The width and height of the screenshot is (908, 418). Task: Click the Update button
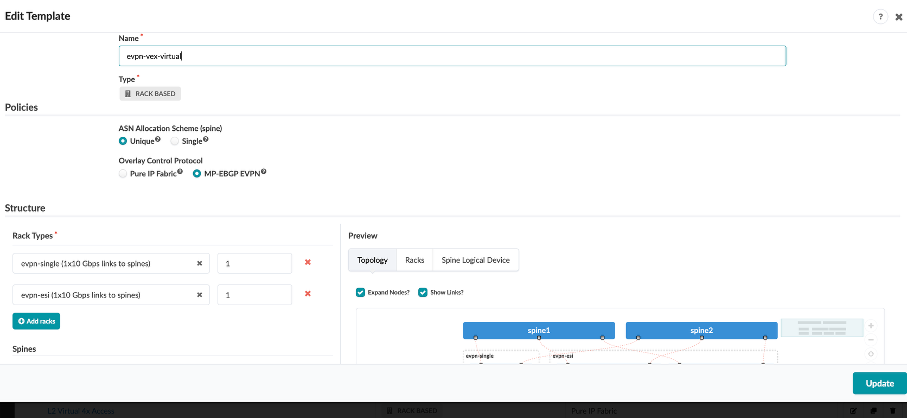coord(879,384)
